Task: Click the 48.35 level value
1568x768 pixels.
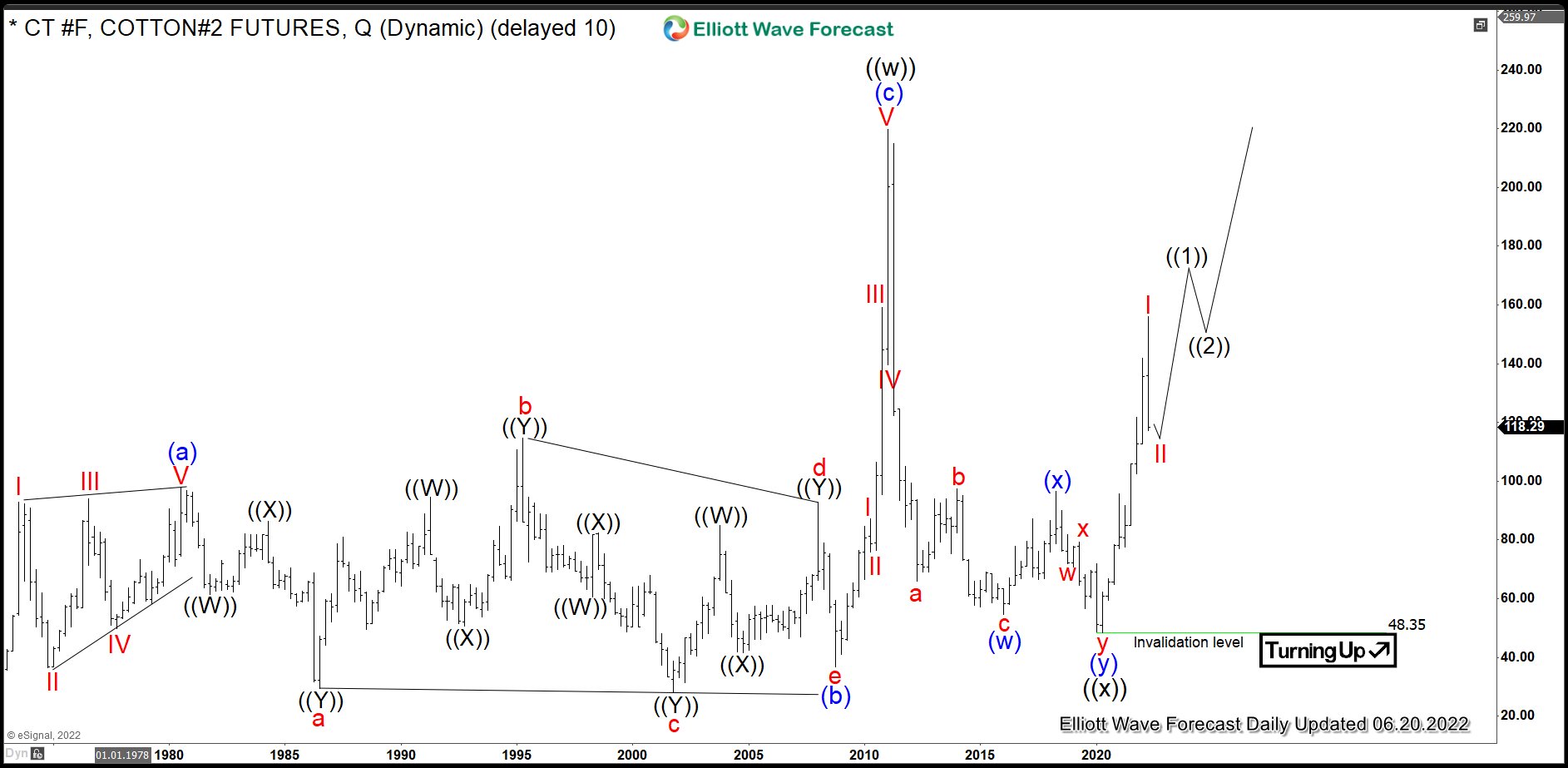Action: (1406, 624)
